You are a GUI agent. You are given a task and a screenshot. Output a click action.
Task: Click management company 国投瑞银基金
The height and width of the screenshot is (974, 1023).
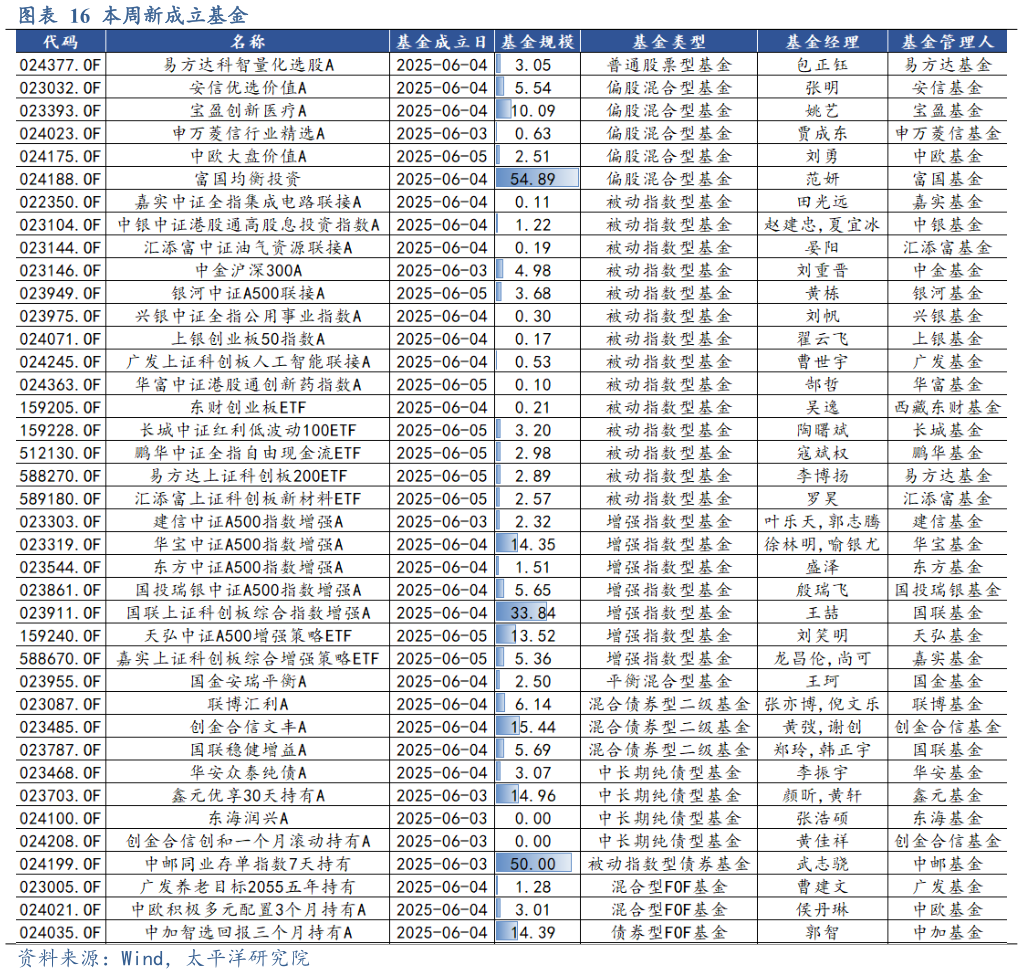click(x=947, y=590)
